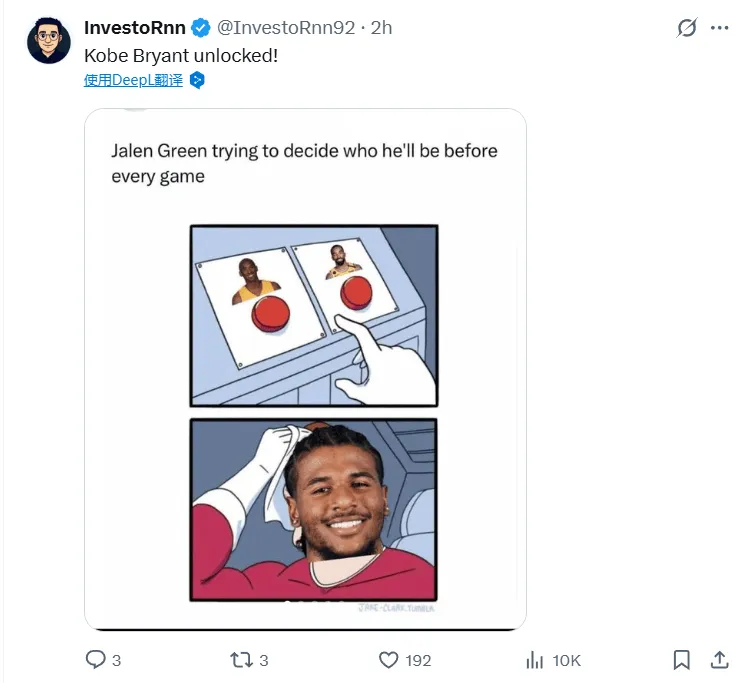
Task: Click the 2h timestamp of the tweet
Action: [381, 28]
